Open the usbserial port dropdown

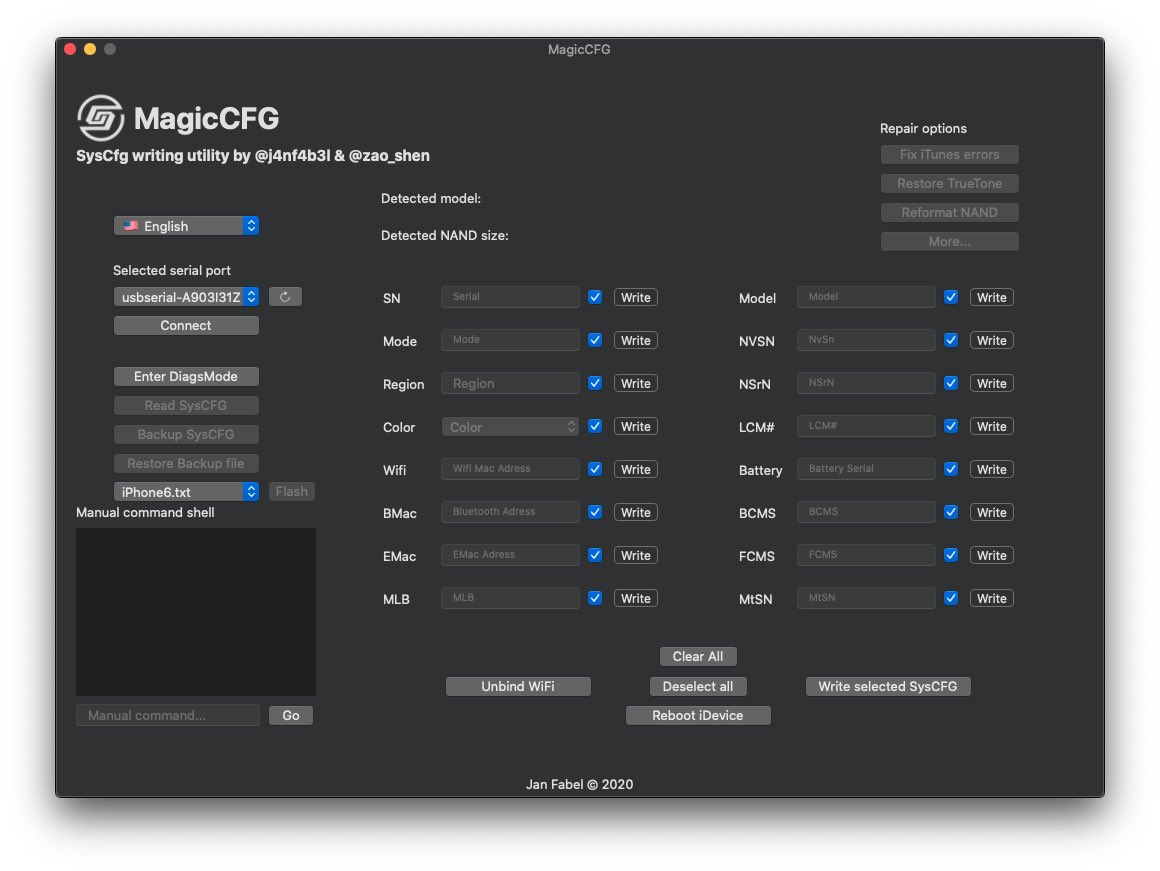[x=186, y=297]
